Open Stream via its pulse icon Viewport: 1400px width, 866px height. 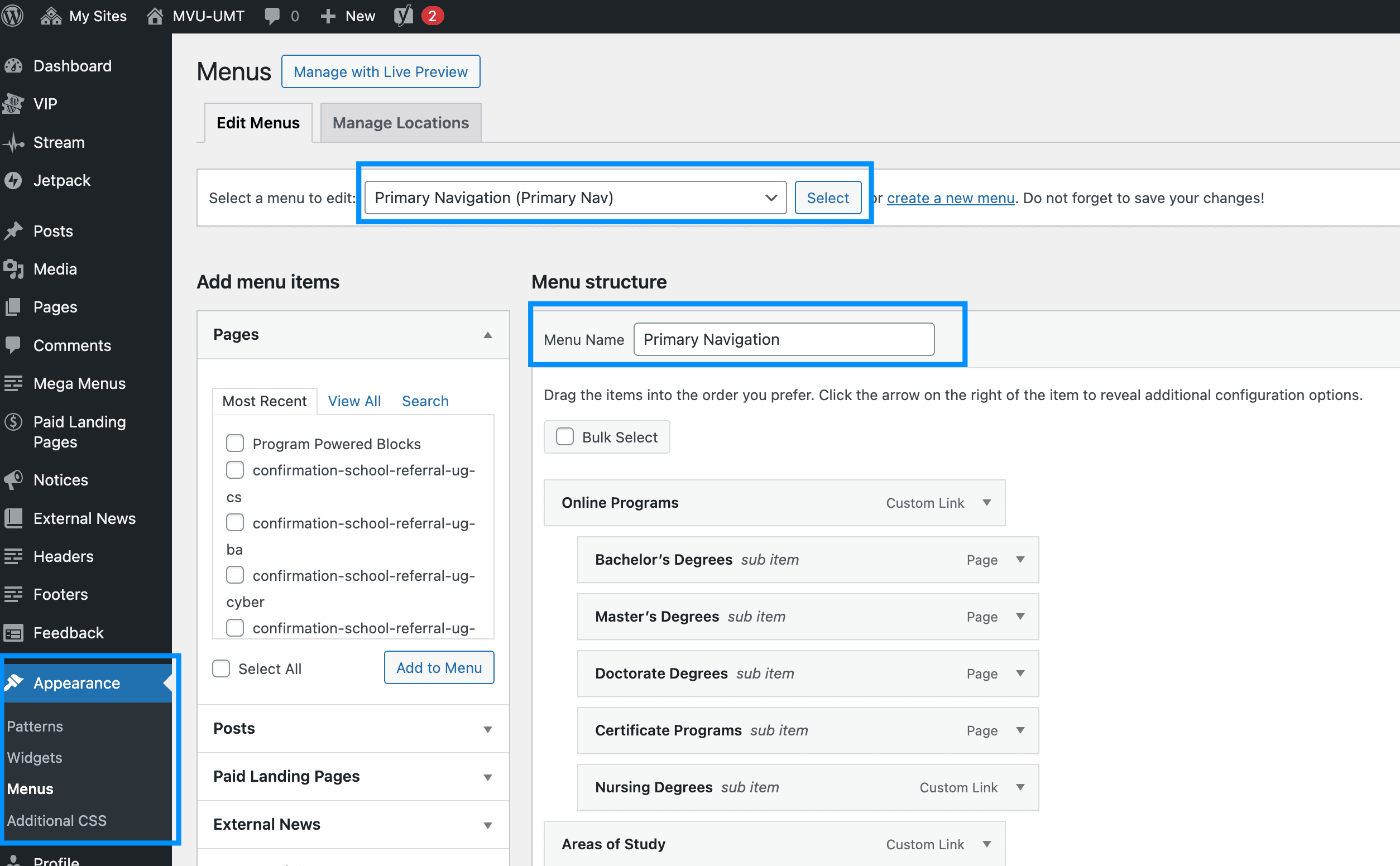[13, 143]
